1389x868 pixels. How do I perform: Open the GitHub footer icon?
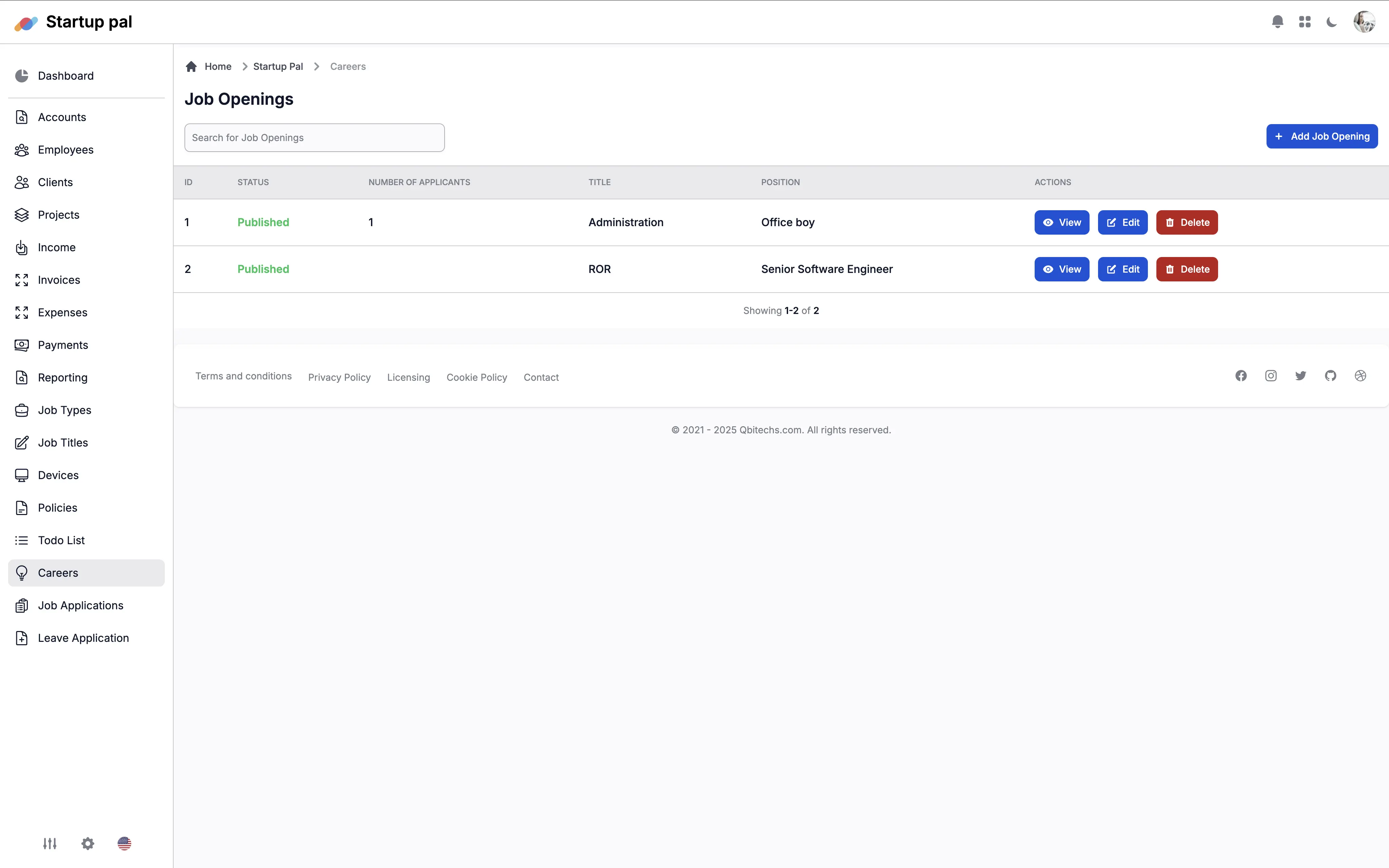1330,376
